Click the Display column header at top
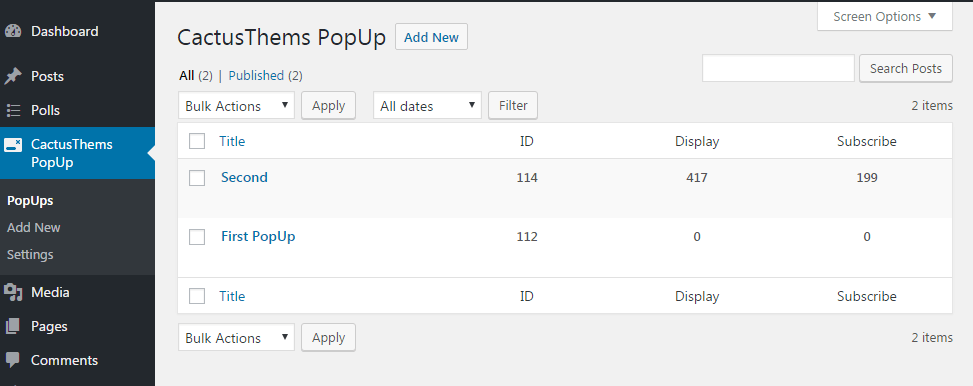Viewport: 973px width, 386px height. coord(697,141)
